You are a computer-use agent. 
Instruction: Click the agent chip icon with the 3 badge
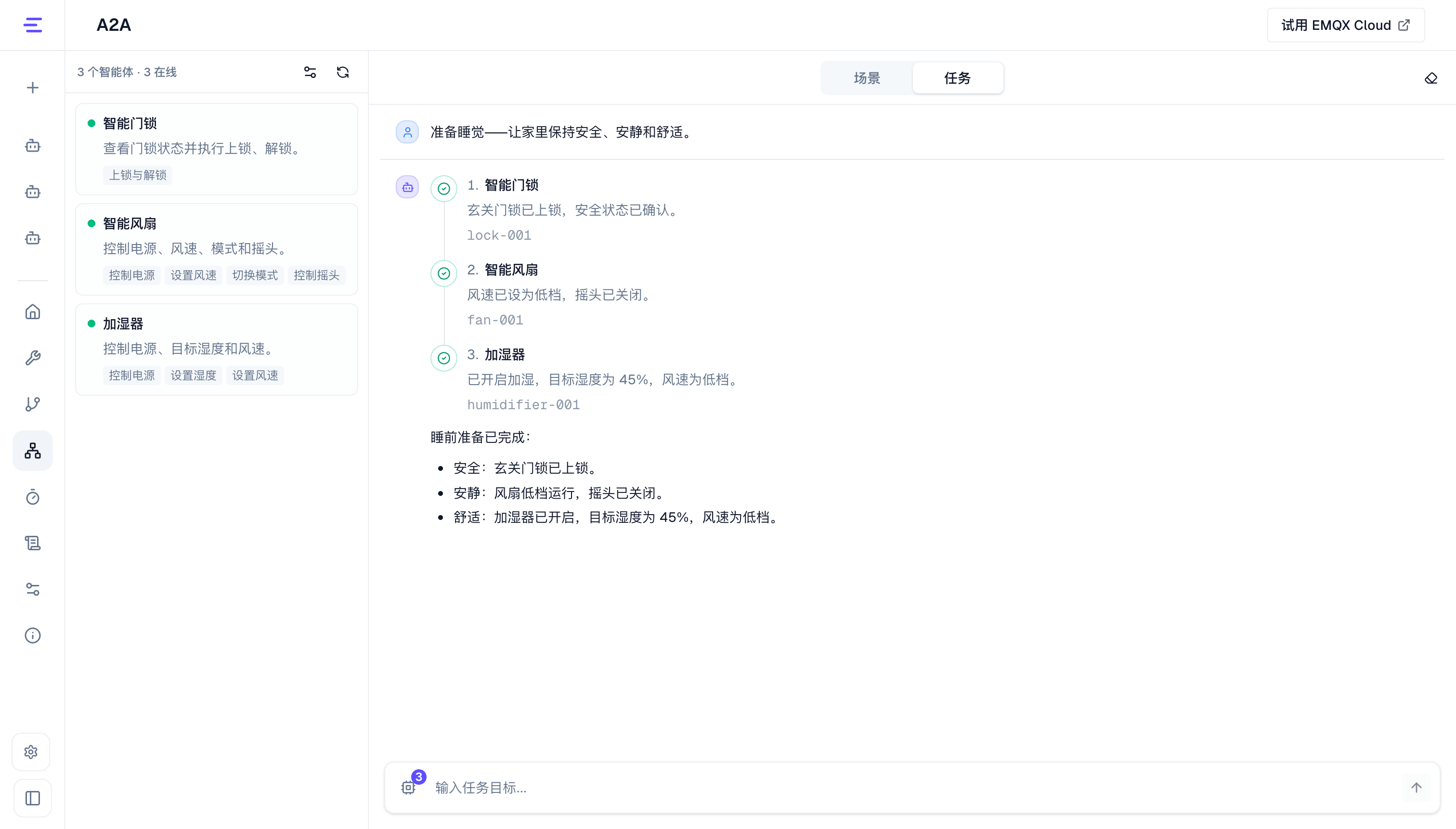(x=408, y=788)
